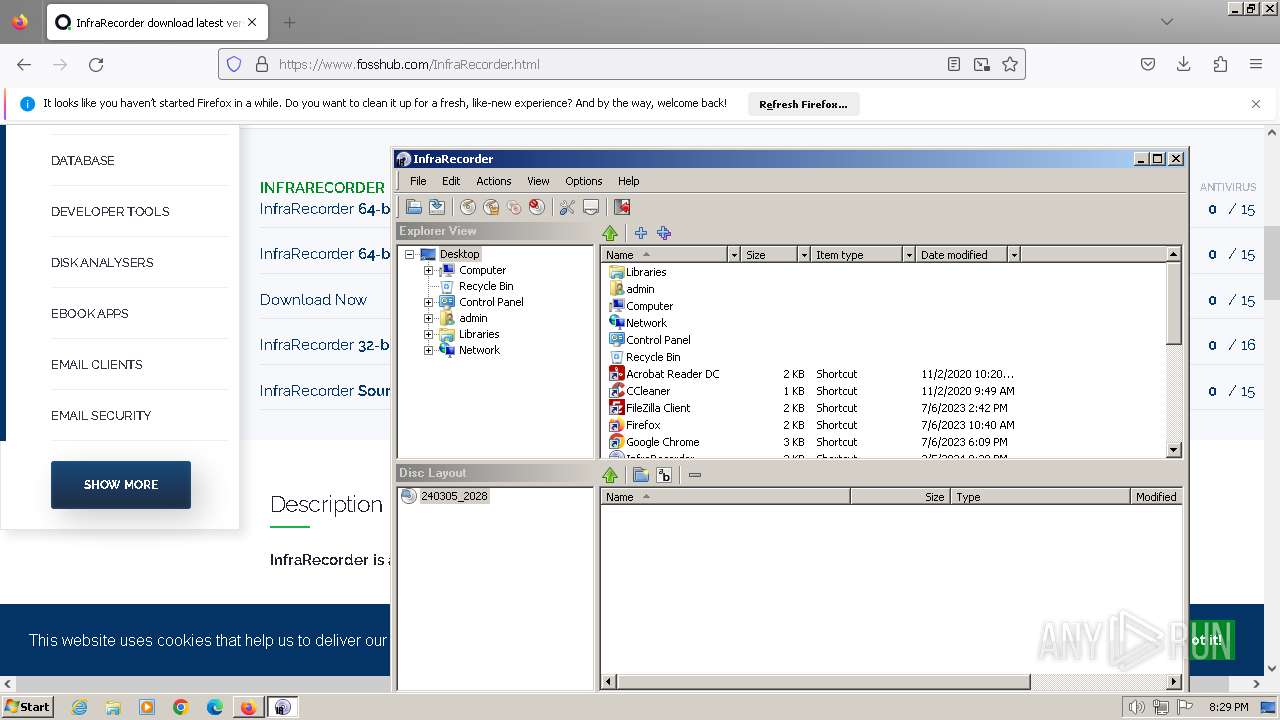Image resolution: width=1280 pixels, height=720 pixels.
Task: Click New Folder icon in Disc Layout toolbar
Action: coord(641,475)
